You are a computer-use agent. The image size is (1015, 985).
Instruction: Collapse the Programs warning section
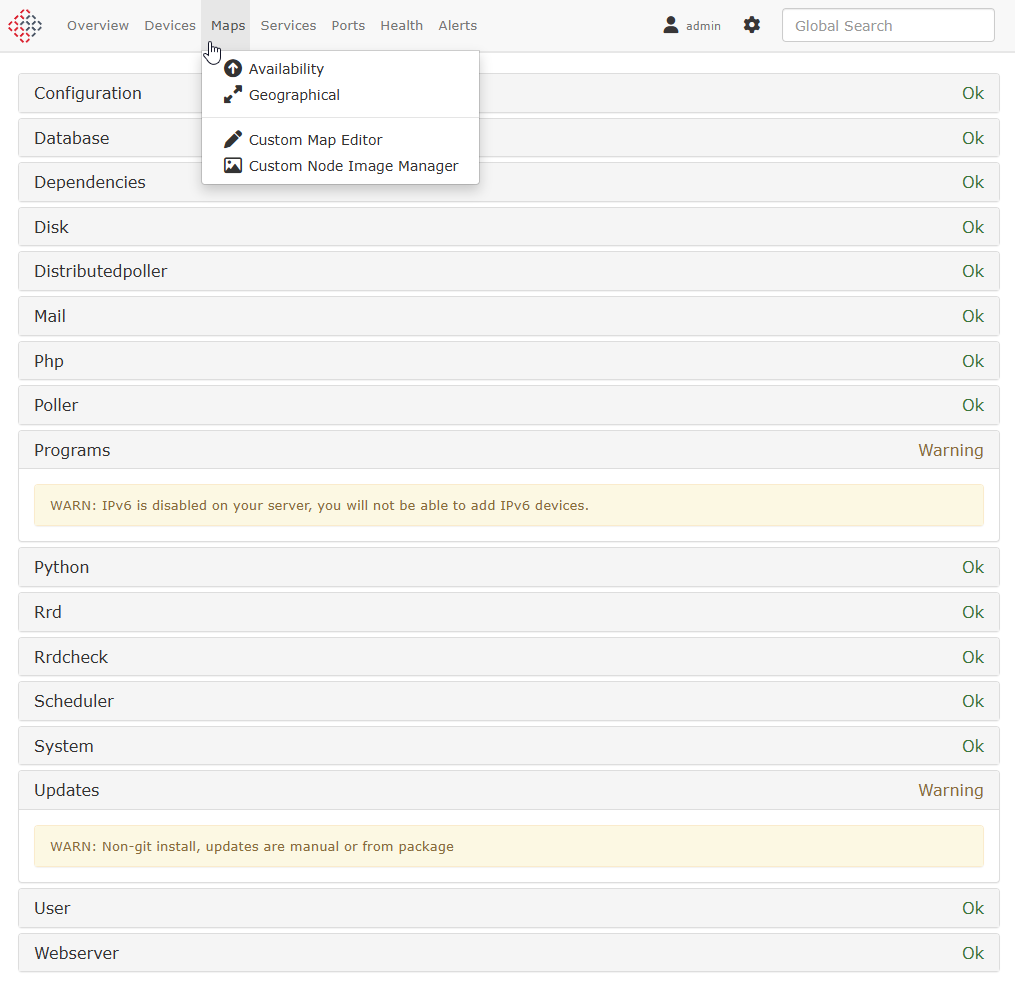(509, 450)
